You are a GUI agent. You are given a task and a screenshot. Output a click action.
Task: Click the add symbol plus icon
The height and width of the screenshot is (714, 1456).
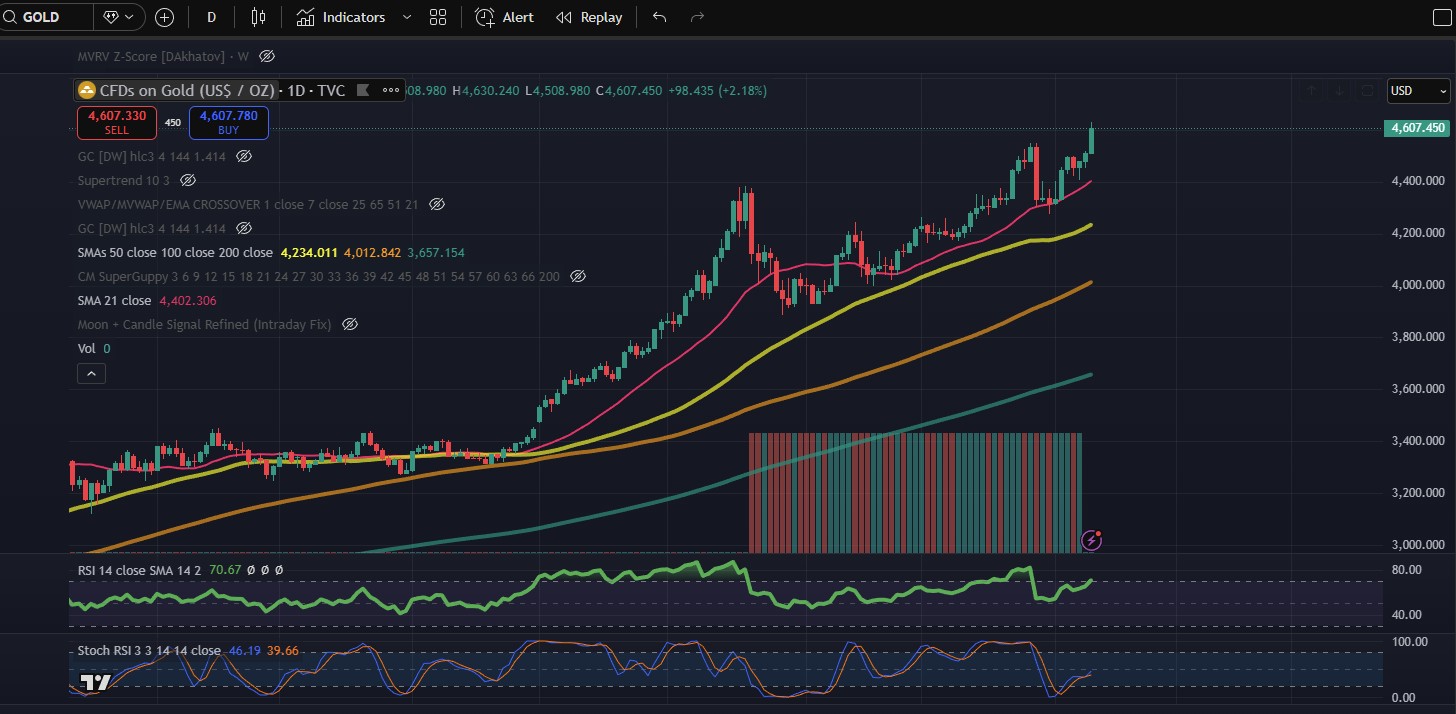coord(165,17)
